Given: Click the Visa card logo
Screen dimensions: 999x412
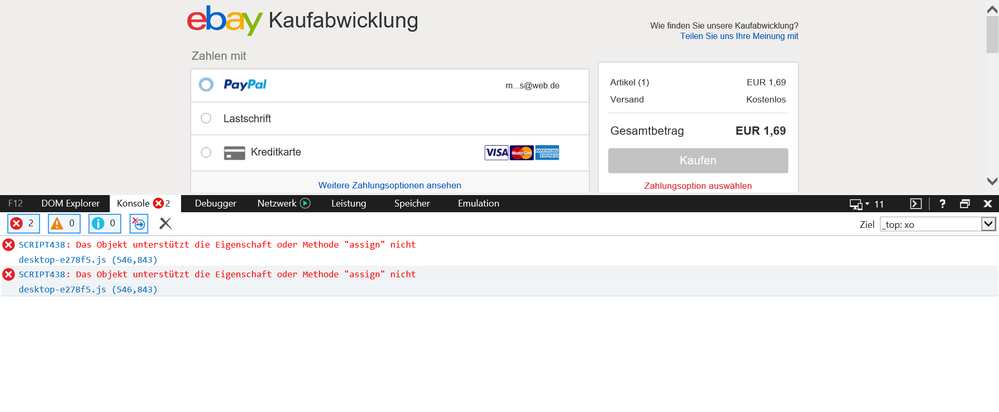Looking at the screenshot, I should click(496, 153).
